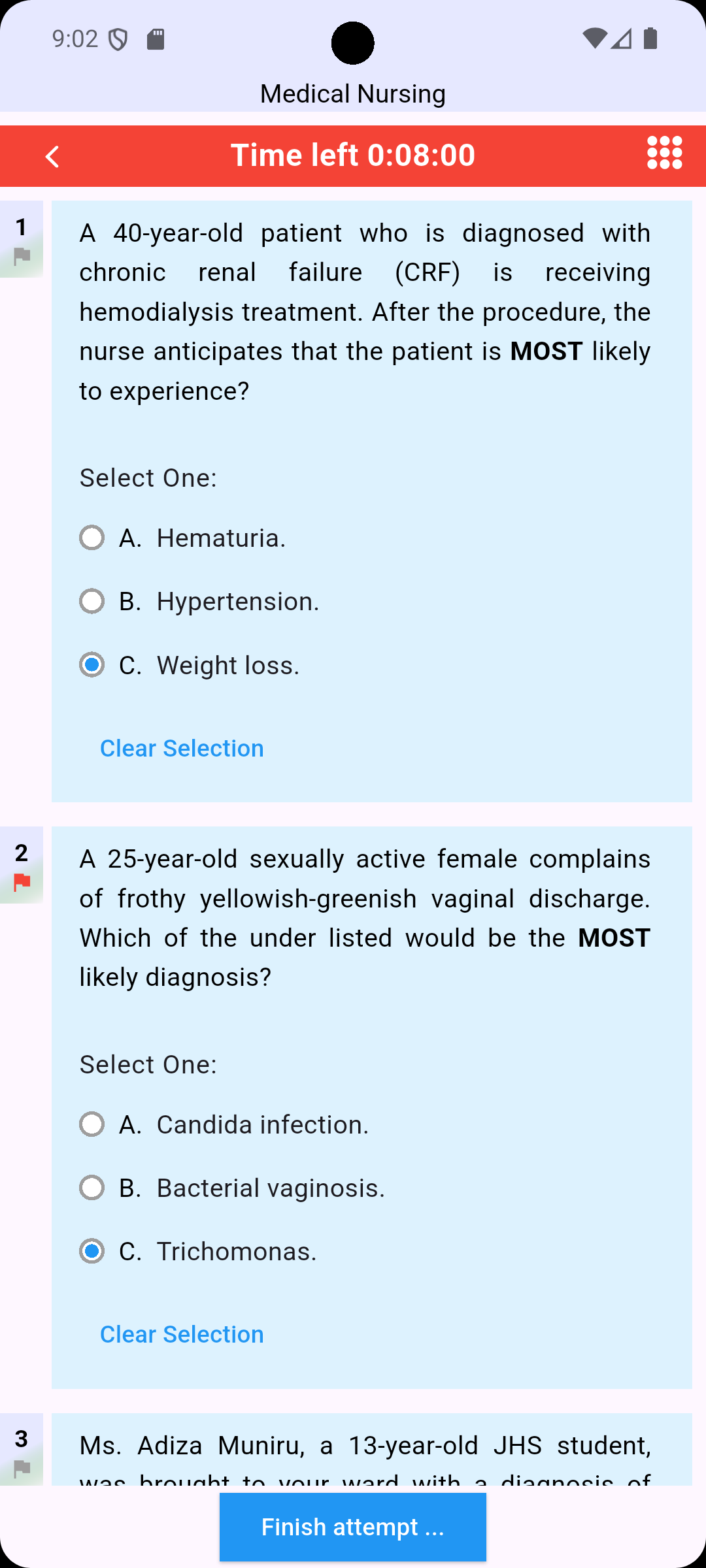The height and width of the screenshot is (1568, 706).
Task: Tap the shield icon in status bar
Action: click(x=118, y=40)
